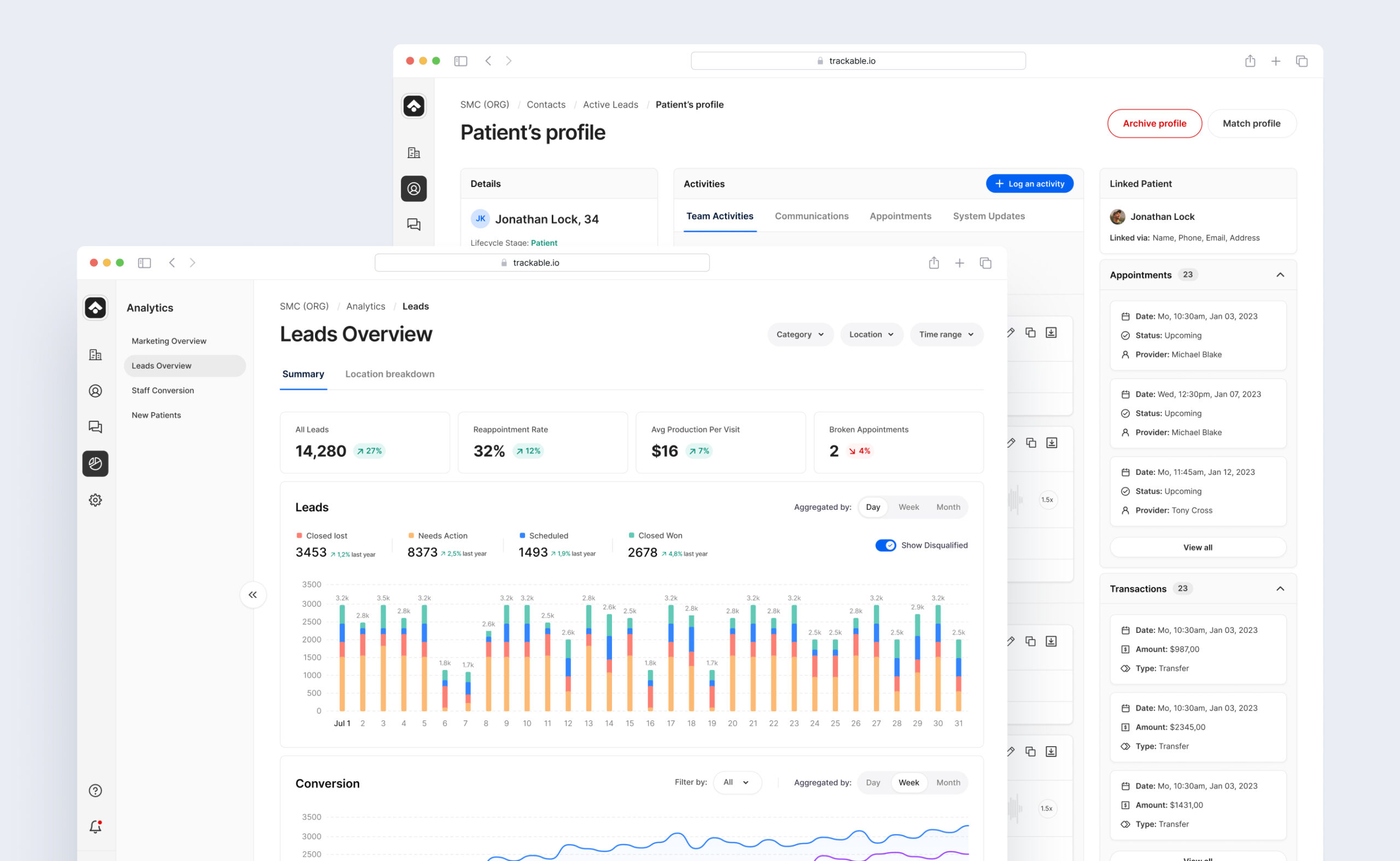Click the Archive profile button

(x=1154, y=124)
